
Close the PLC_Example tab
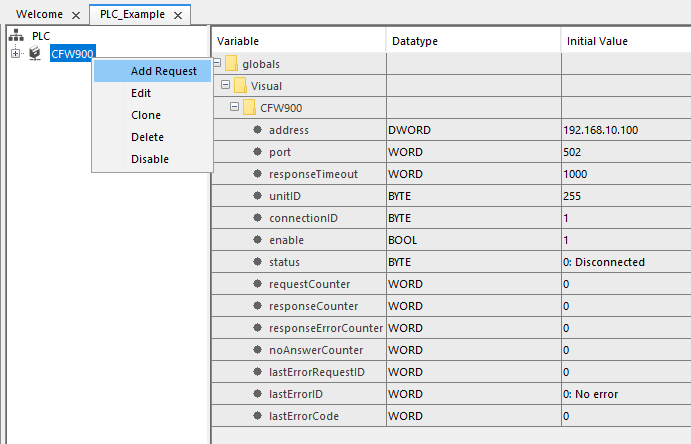tap(177, 16)
